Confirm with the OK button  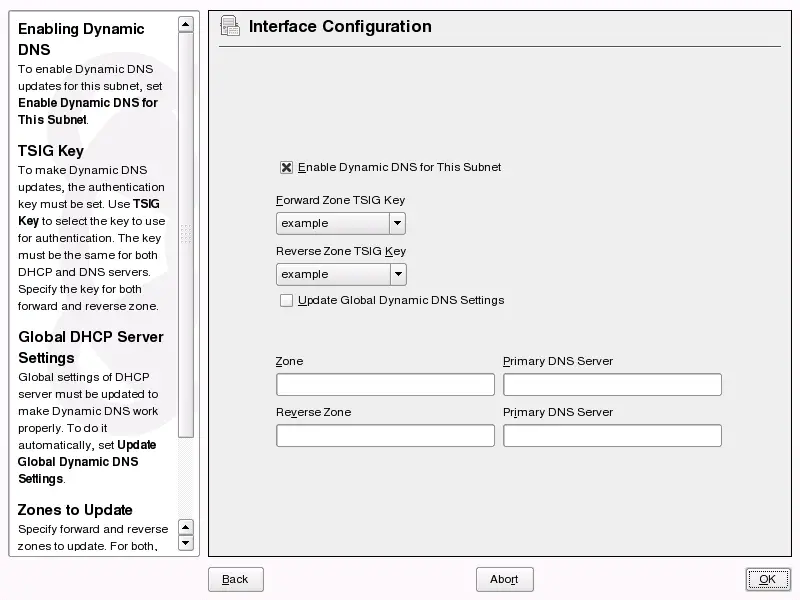767,579
